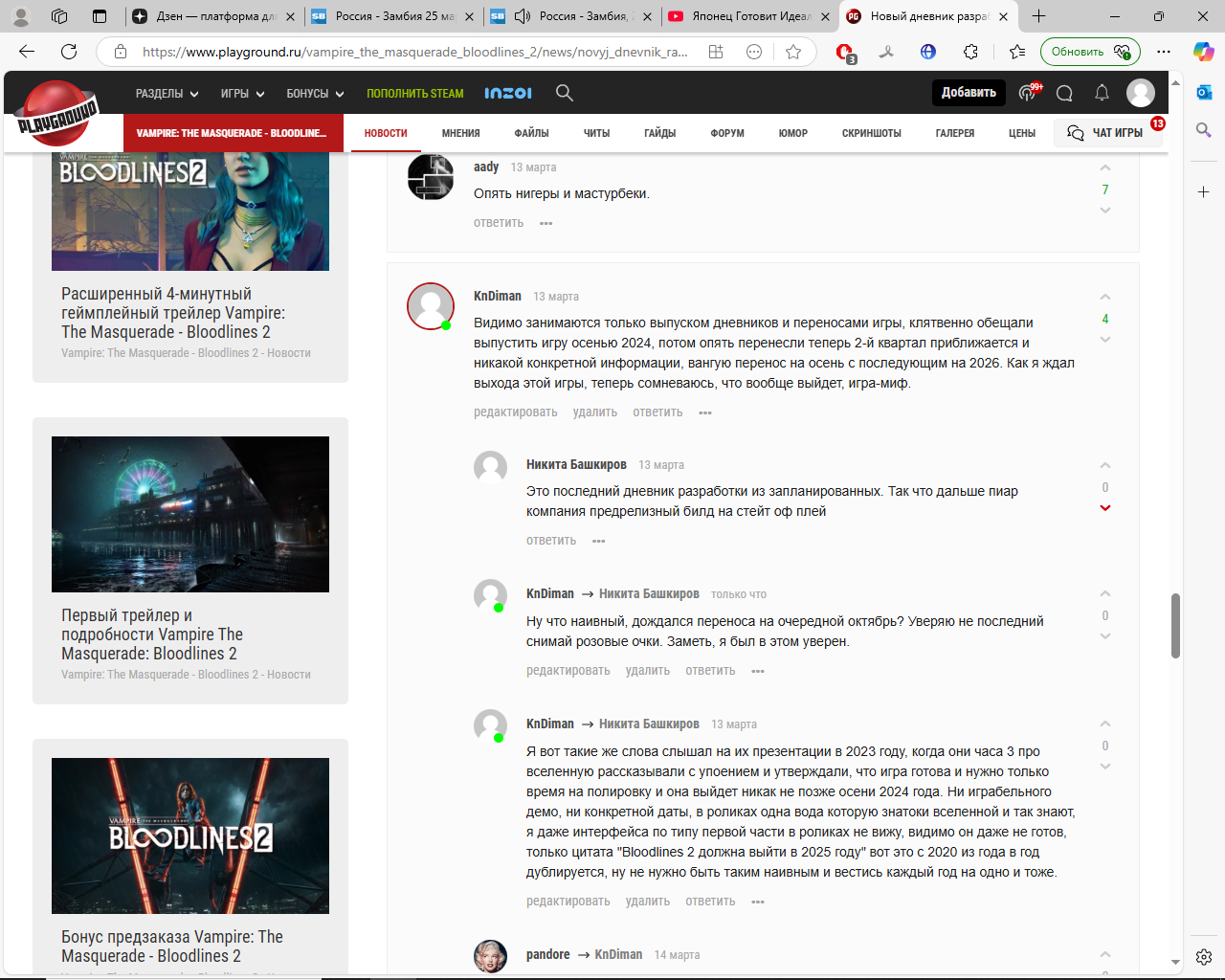Switch to the ФАЙЛЫ tab
Screen dimensions: 1225x980
pos(531,133)
